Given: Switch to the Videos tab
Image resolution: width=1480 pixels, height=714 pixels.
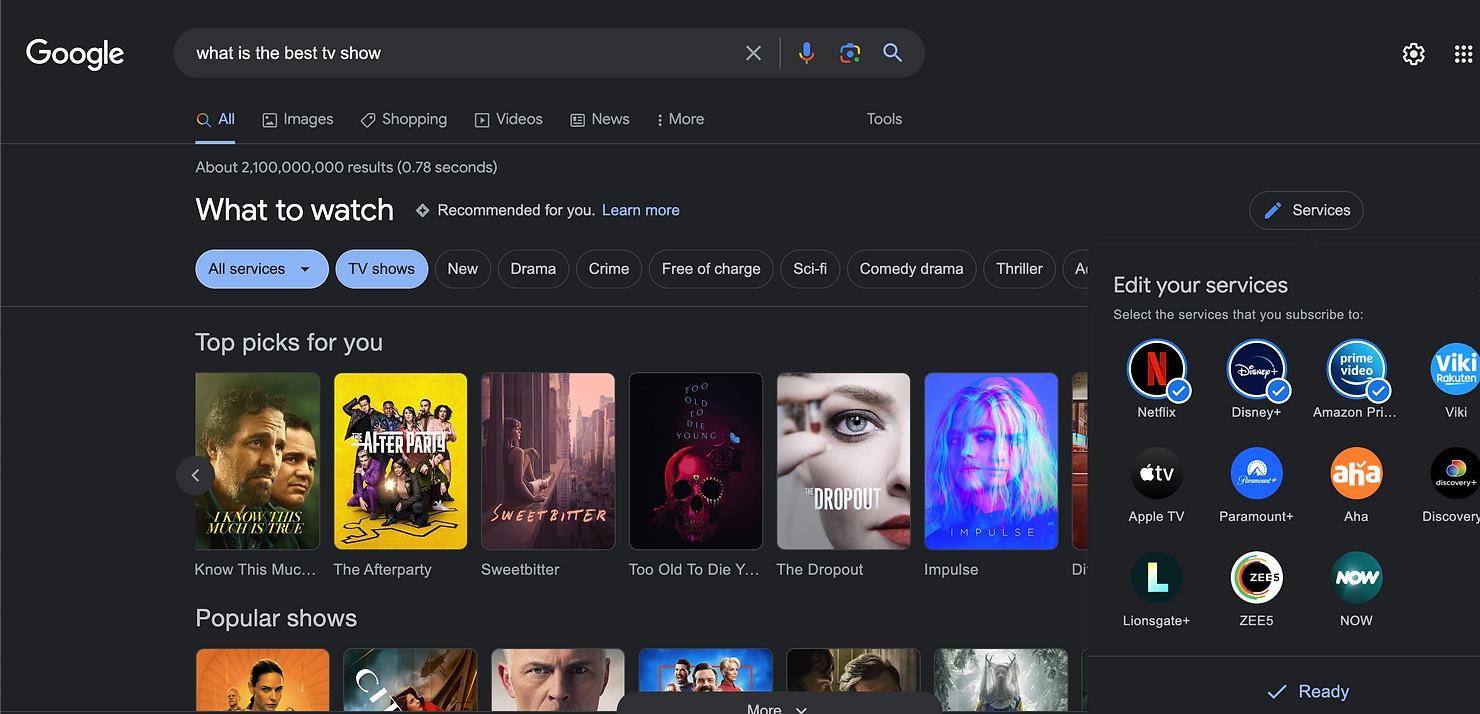Looking at the screenshot, I should (x=509, y=119).
